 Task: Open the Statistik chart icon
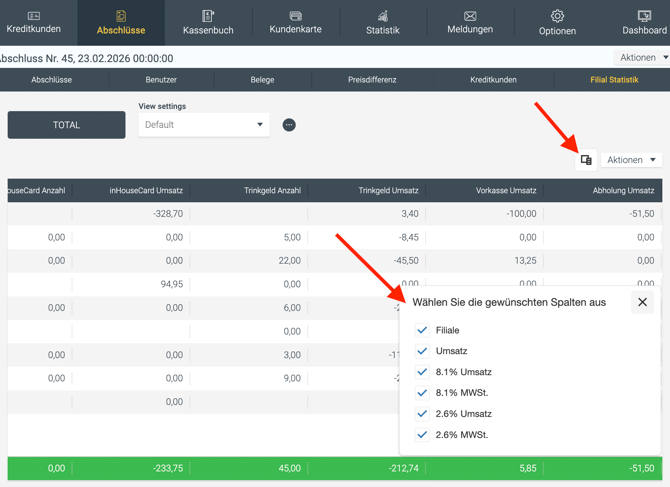[x=382, y=16]
